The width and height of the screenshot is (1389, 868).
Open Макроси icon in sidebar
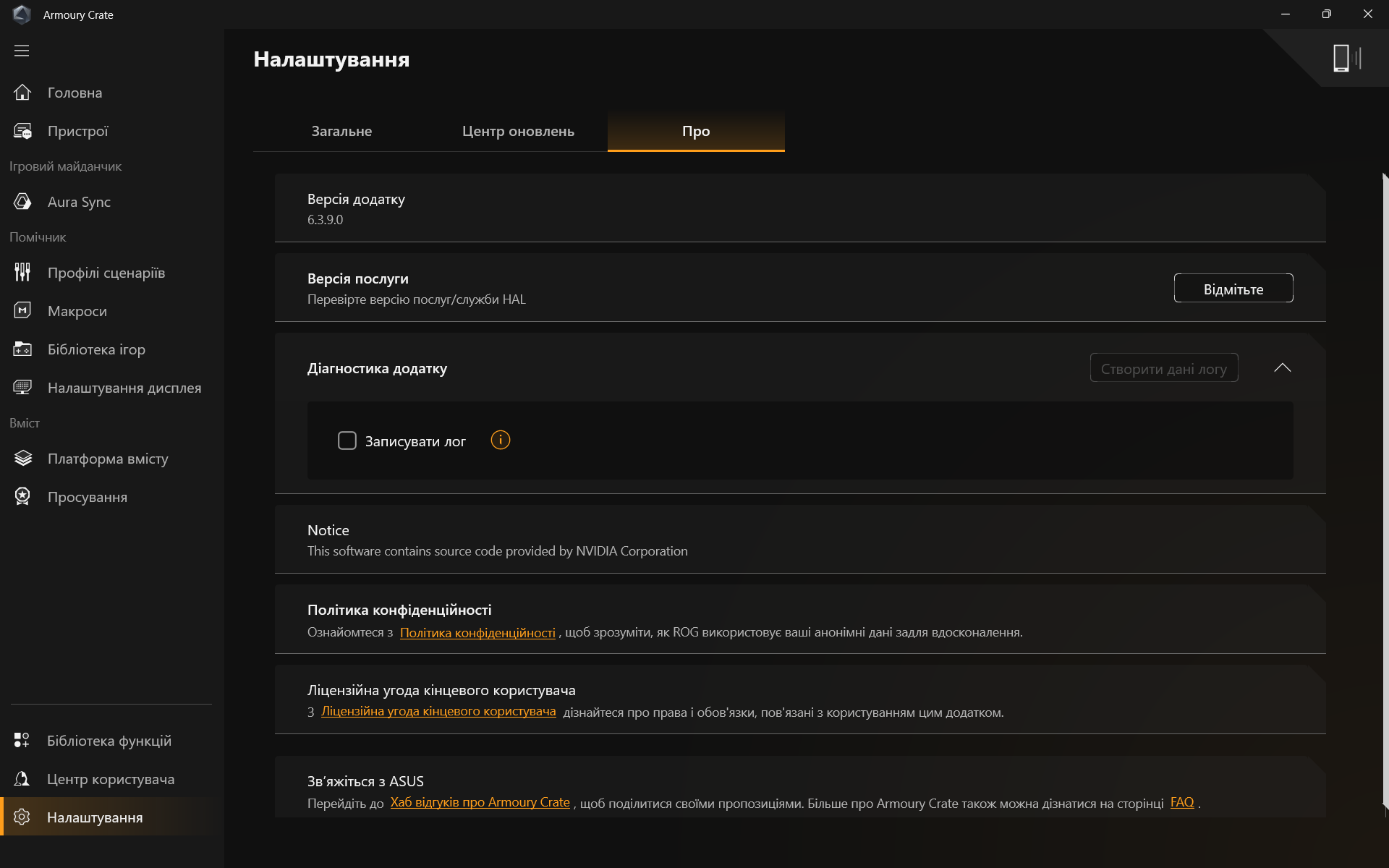click(22, 311)
